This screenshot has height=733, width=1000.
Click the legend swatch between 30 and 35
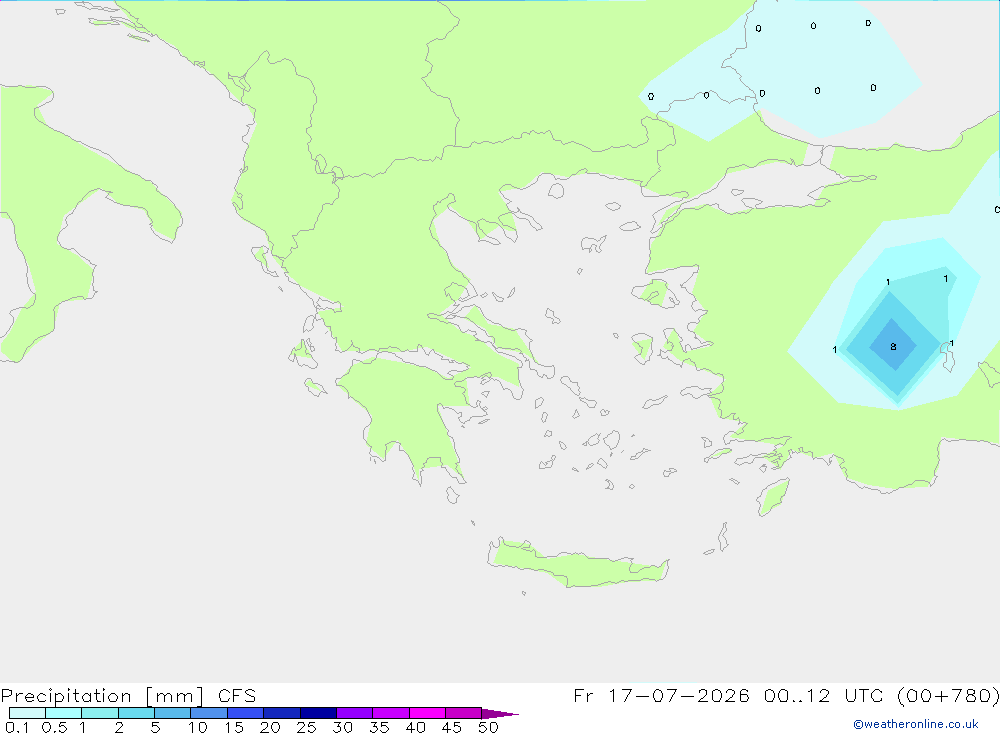[x=355, y=713]
